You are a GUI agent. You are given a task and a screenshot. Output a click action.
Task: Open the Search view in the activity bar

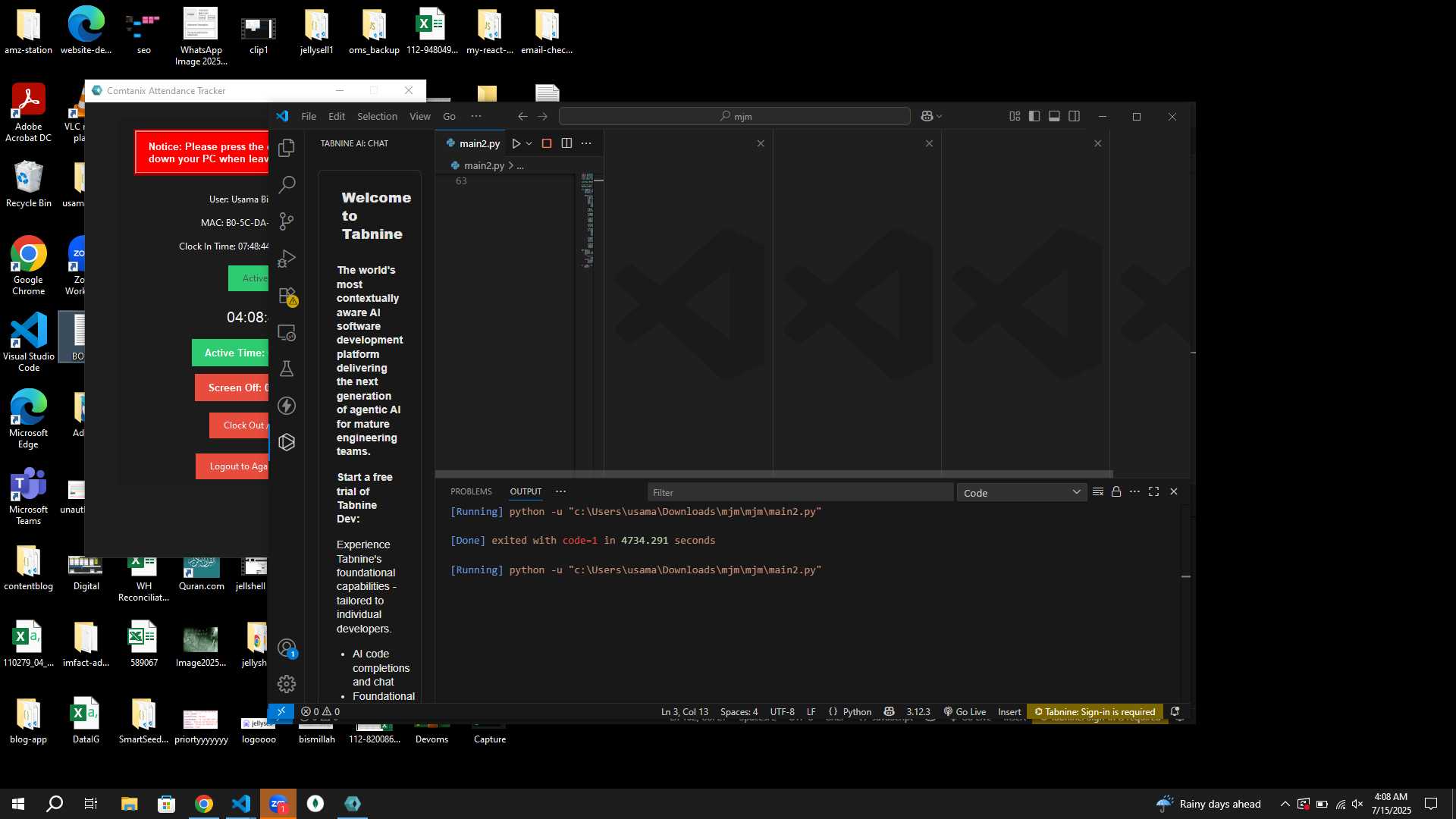point(287,184)
